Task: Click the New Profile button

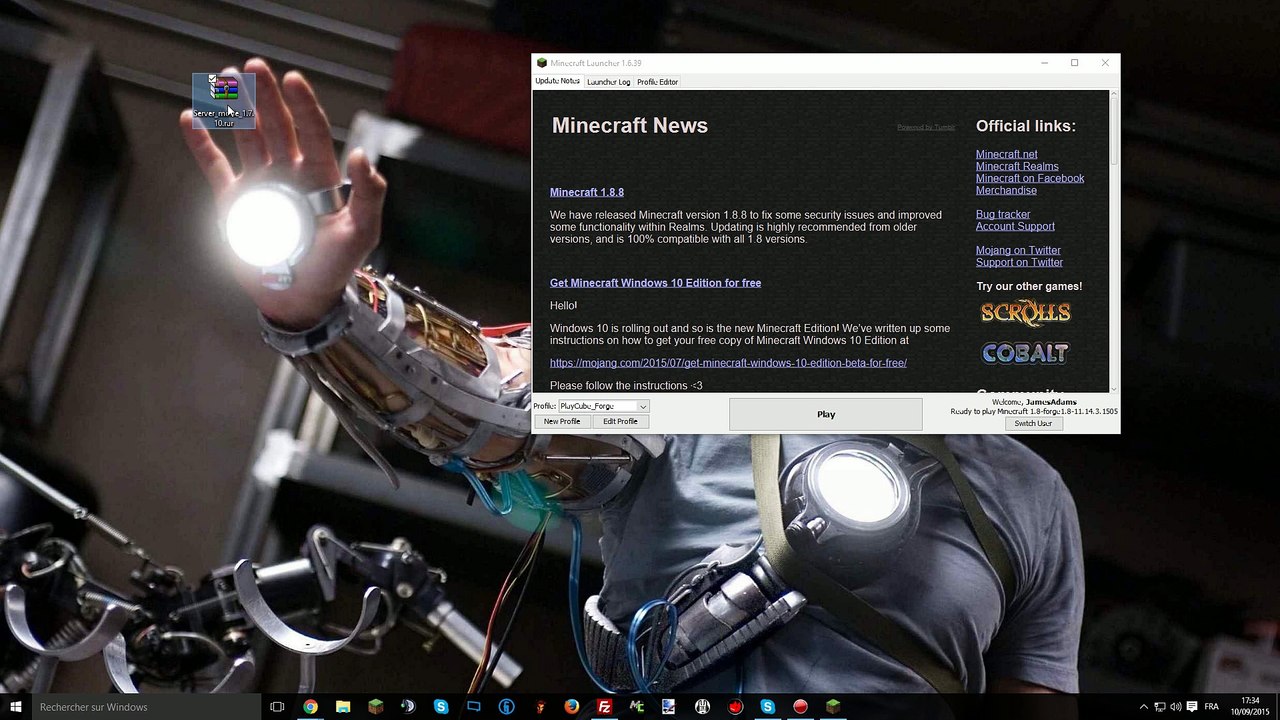Action: 562,421
